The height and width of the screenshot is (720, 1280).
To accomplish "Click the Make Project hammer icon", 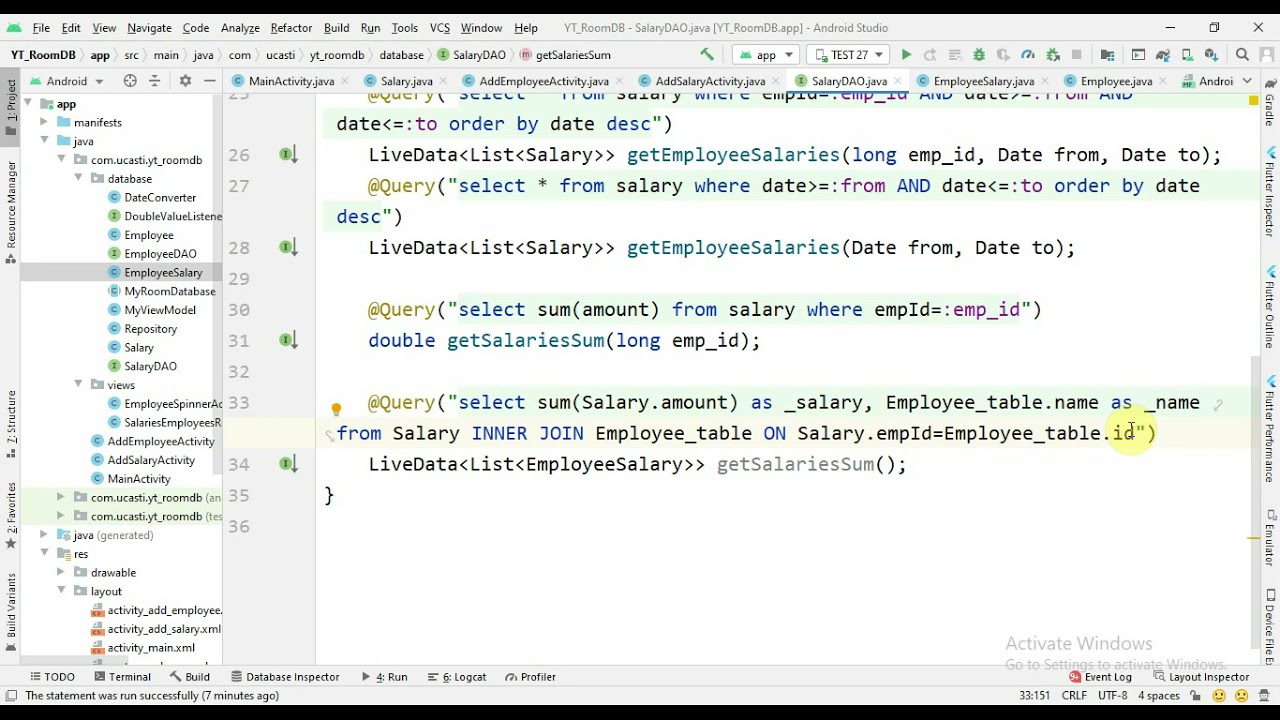I will pyautogui.click(x=707, y=55).
